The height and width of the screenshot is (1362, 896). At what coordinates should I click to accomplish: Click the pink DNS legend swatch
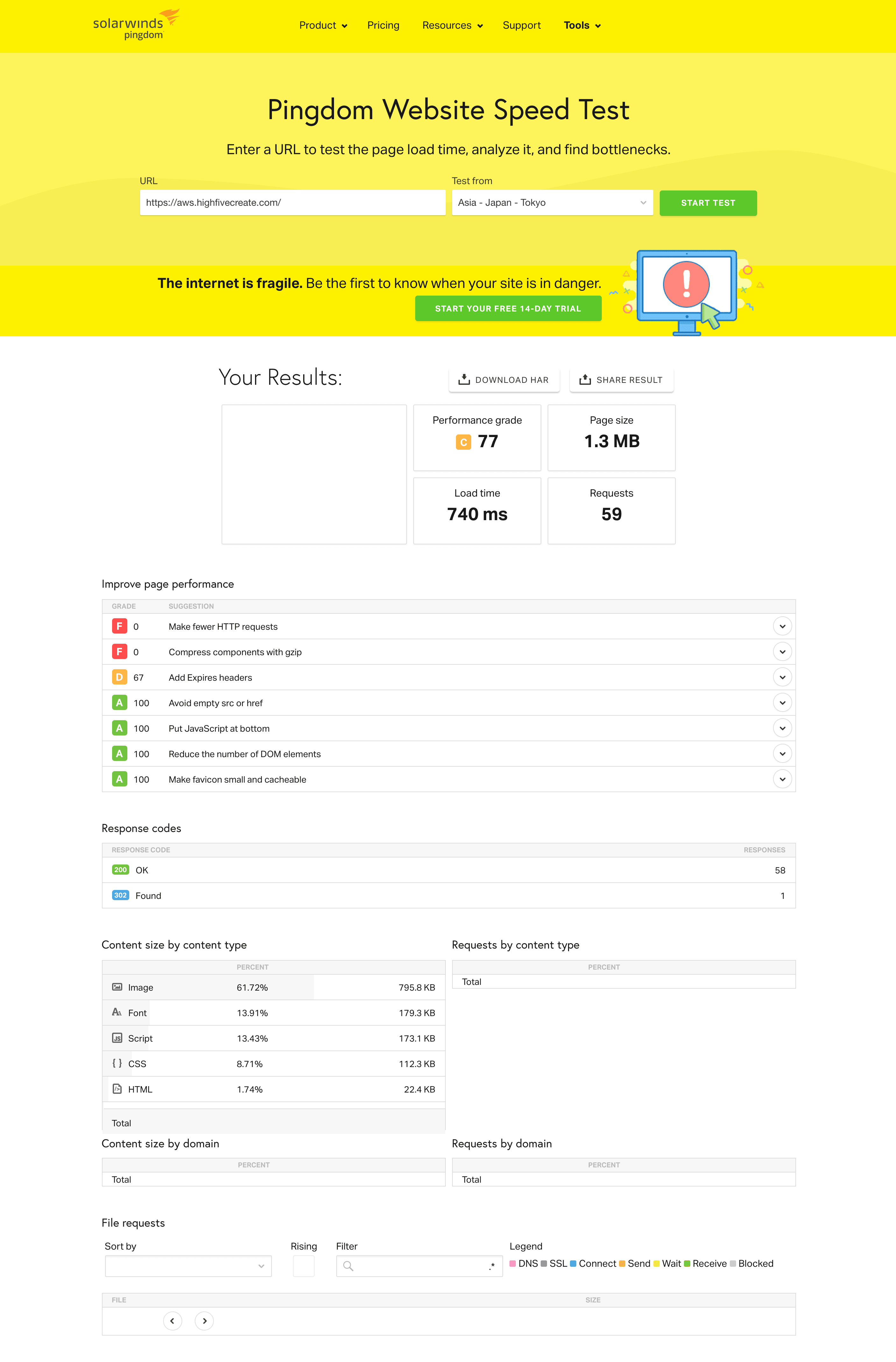coord(513,1263)
